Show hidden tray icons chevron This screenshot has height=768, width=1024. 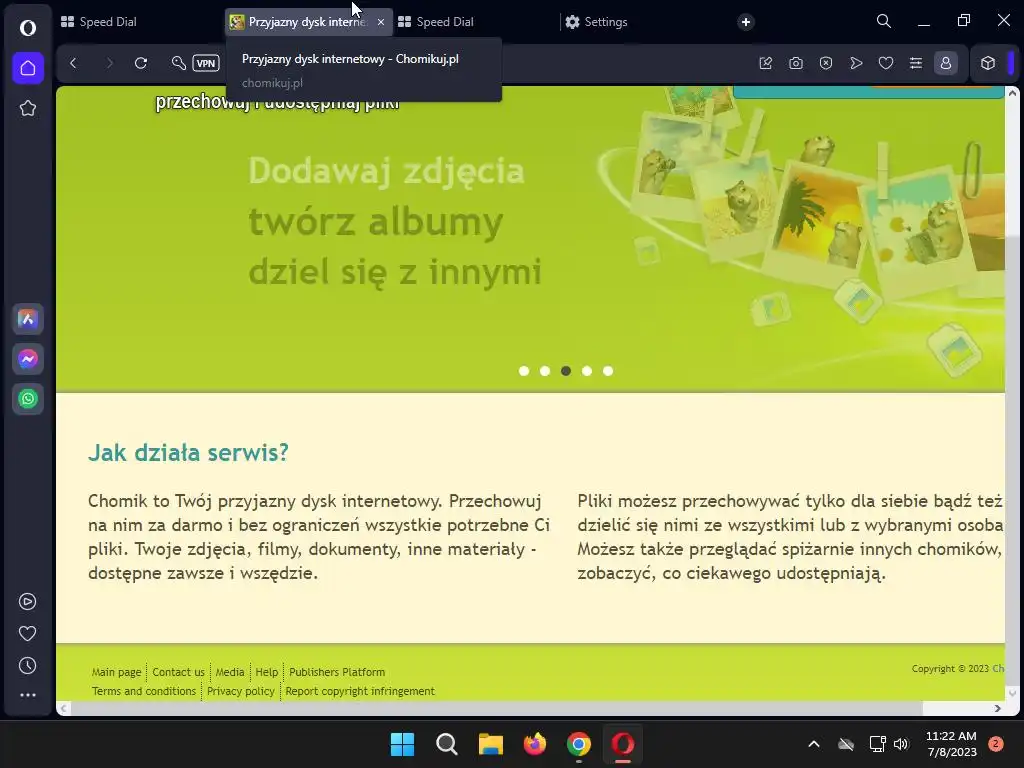point(814,744)
